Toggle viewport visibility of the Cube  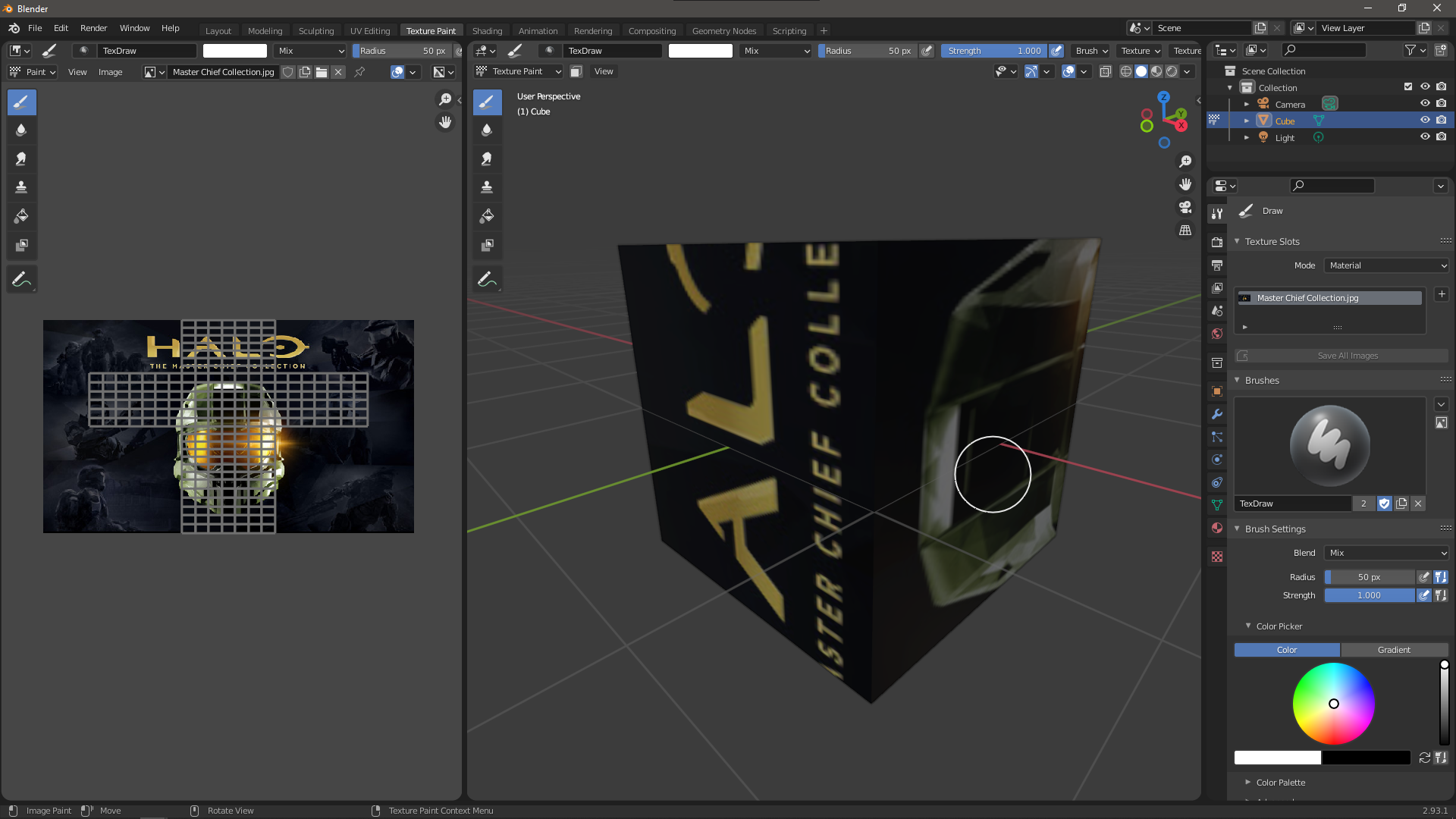pyautogui.click(x=1425, y=121)
